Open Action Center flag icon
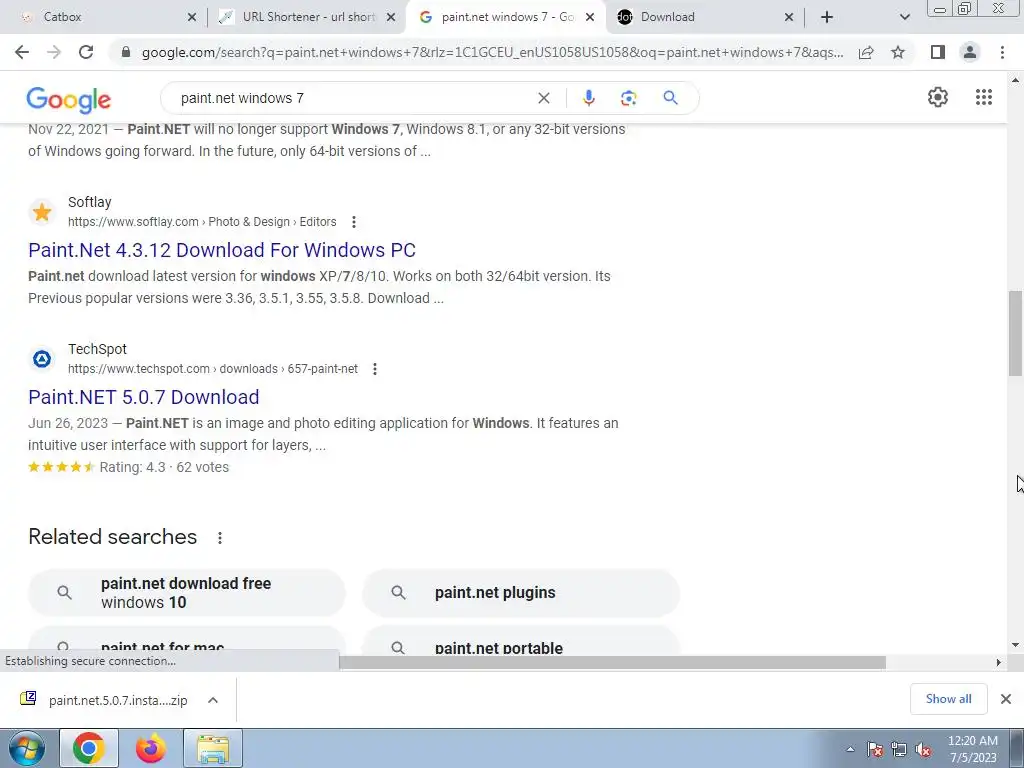The image size is (1024, 768). [875, 749]
